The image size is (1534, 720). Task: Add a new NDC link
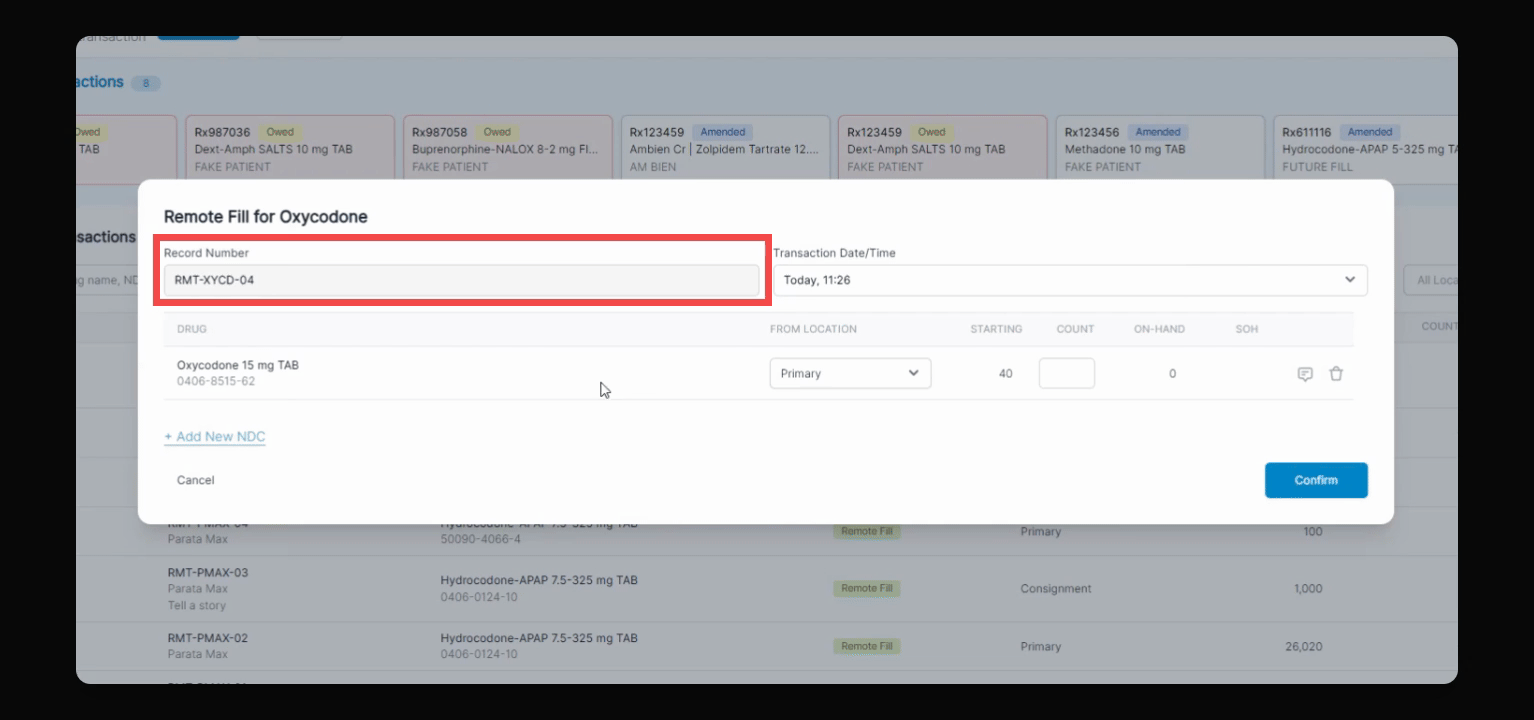(215, 437)
